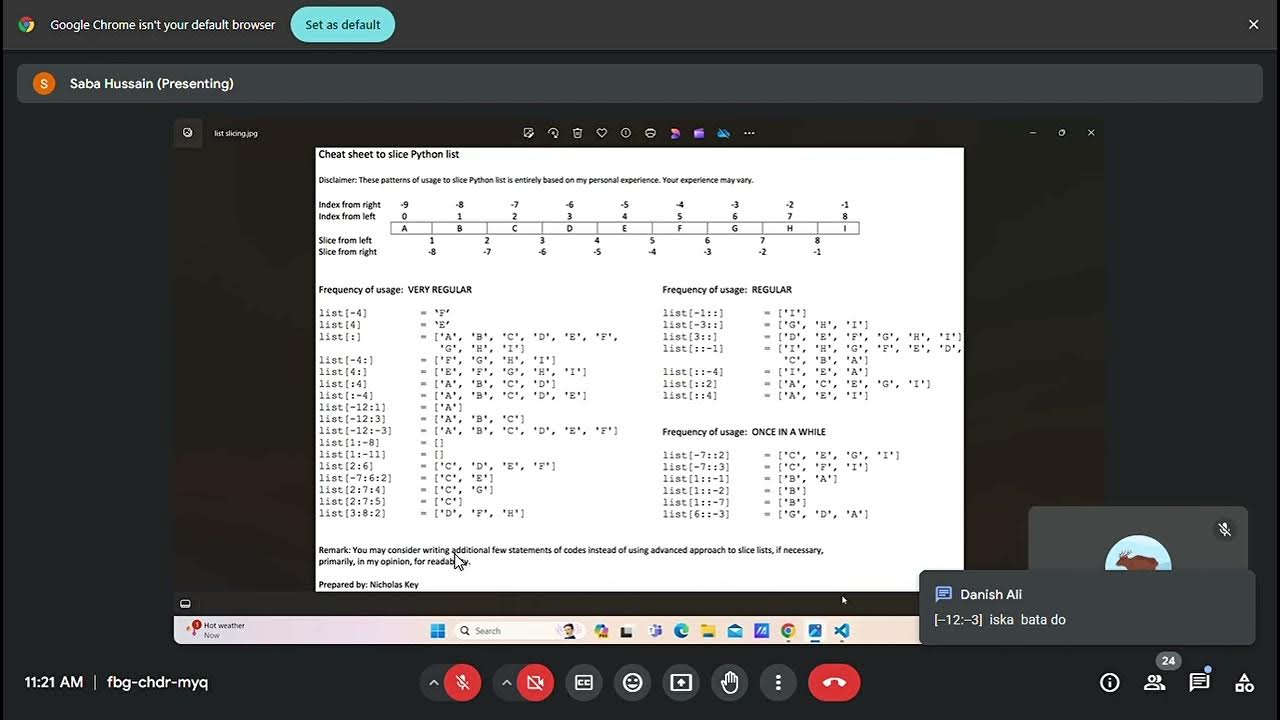Open Google Chrome from the shared taskbar

[x=788, y=630]
